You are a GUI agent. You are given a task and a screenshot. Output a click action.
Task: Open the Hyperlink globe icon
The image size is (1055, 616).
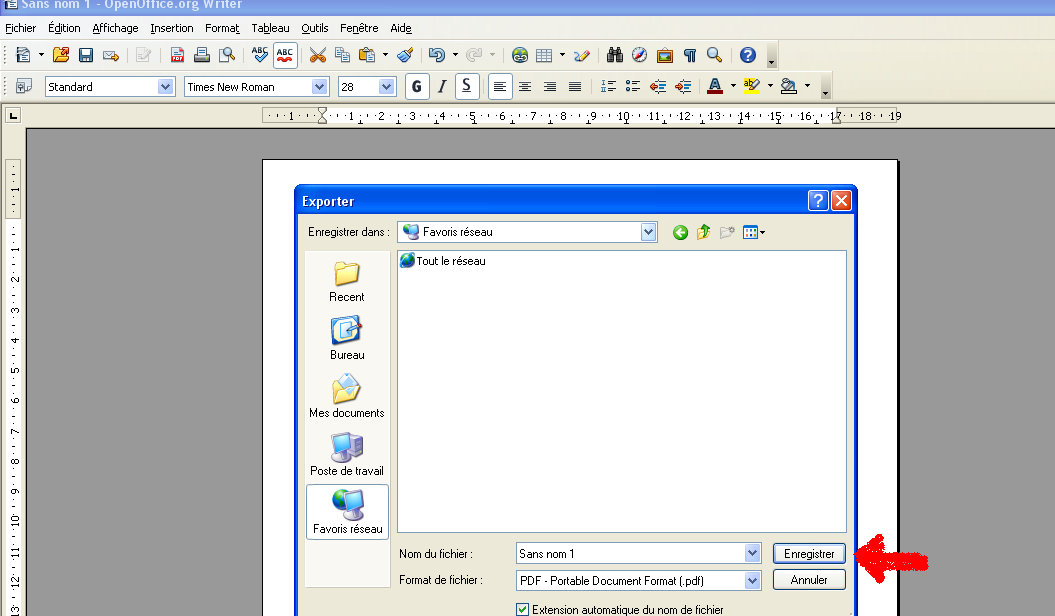pos(519,55)
